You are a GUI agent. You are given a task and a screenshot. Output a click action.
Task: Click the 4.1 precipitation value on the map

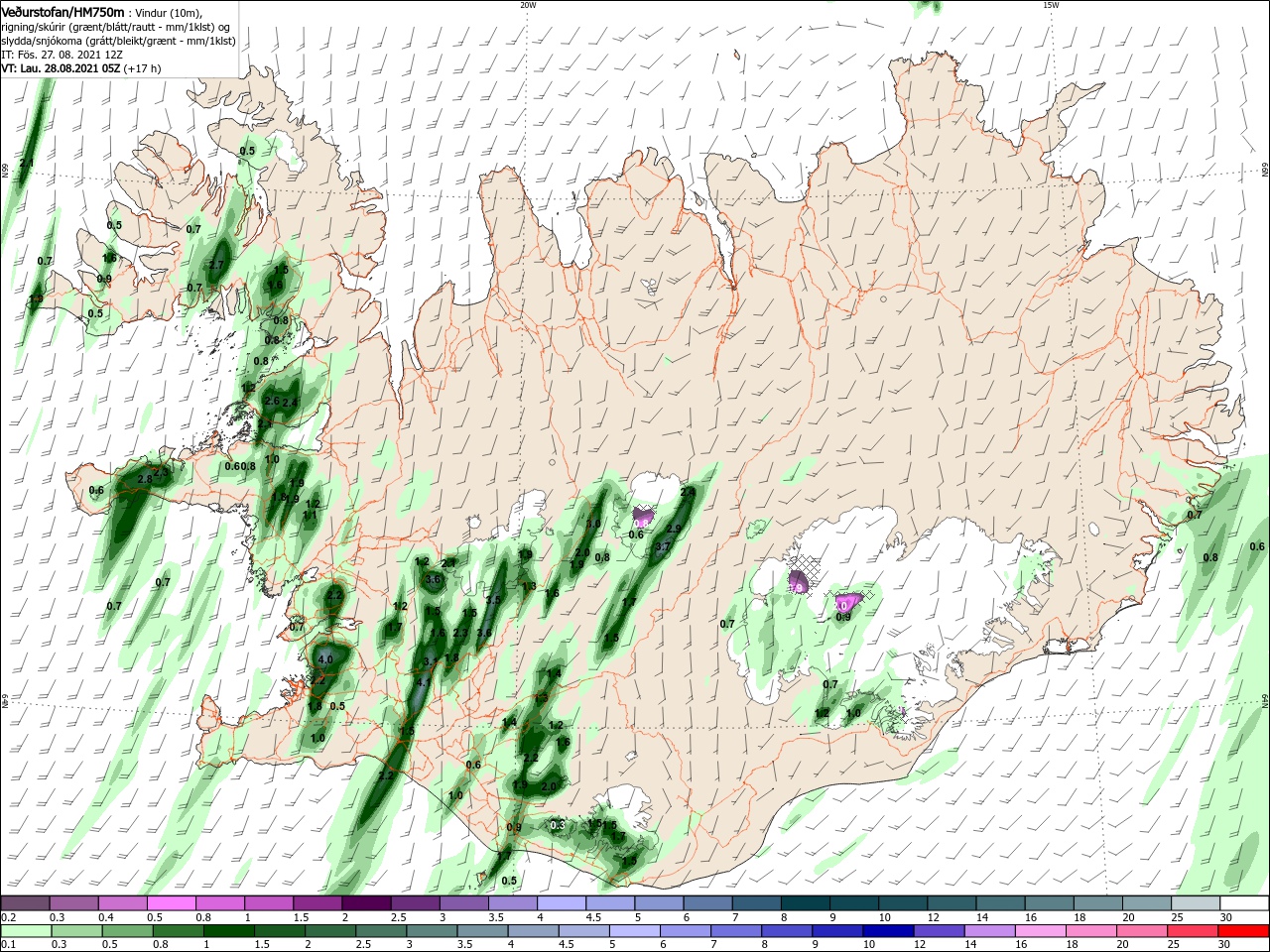pos(425,682)
